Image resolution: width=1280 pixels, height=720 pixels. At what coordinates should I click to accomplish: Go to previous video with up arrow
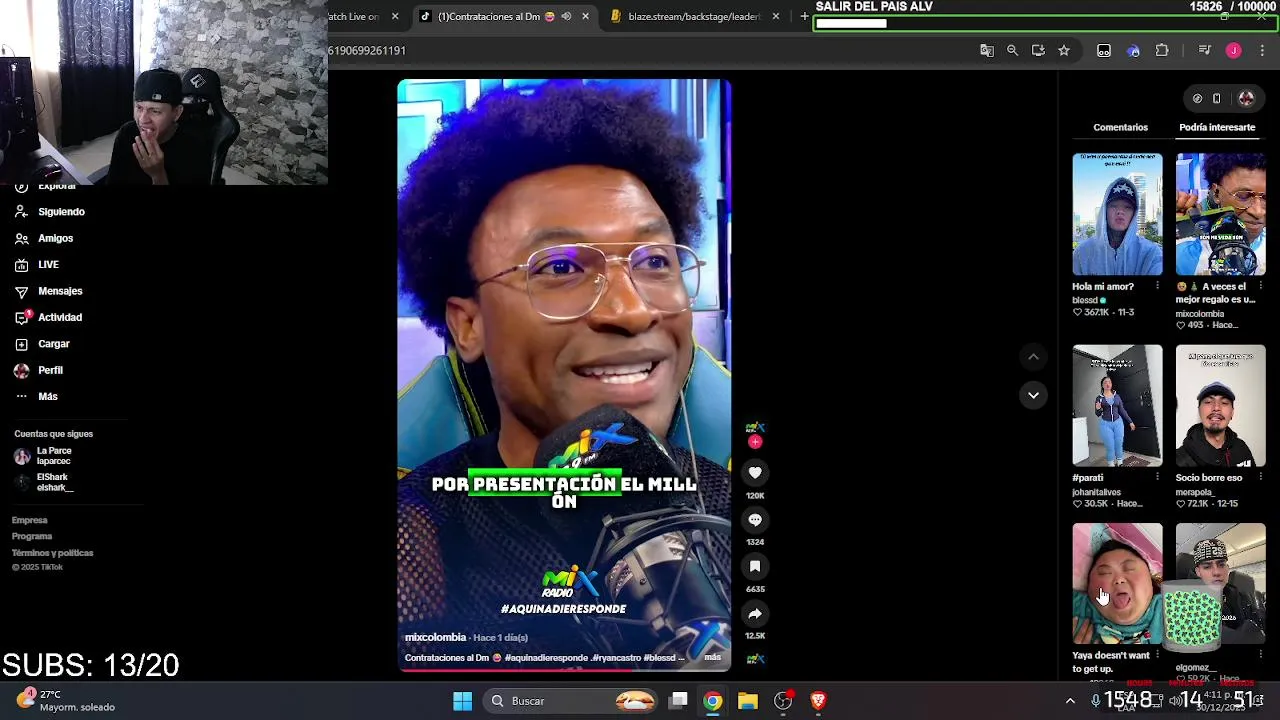tap(1033, 357)
